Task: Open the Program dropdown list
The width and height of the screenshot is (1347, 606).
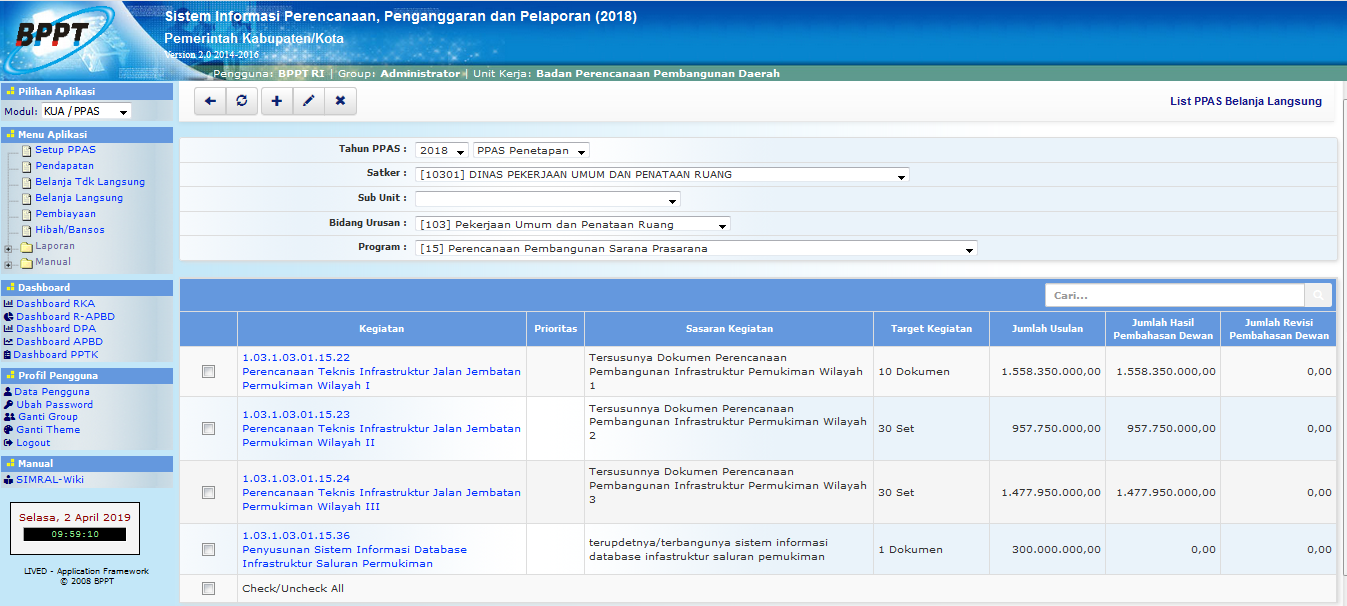Action: (x=696, y=249)
